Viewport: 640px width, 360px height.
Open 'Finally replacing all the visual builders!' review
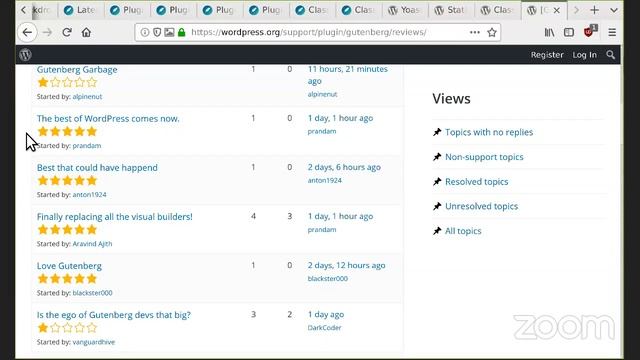click(x=114, y=217)
